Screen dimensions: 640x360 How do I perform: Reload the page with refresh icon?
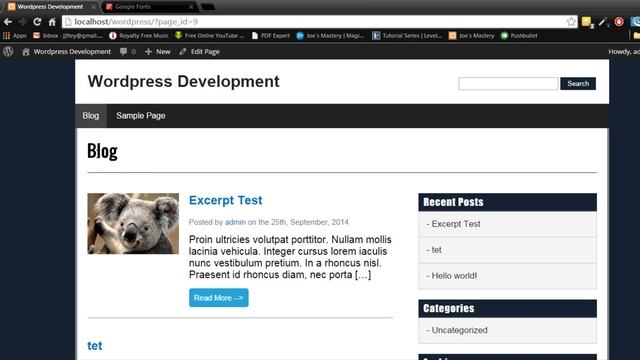[x=37, y=22]
